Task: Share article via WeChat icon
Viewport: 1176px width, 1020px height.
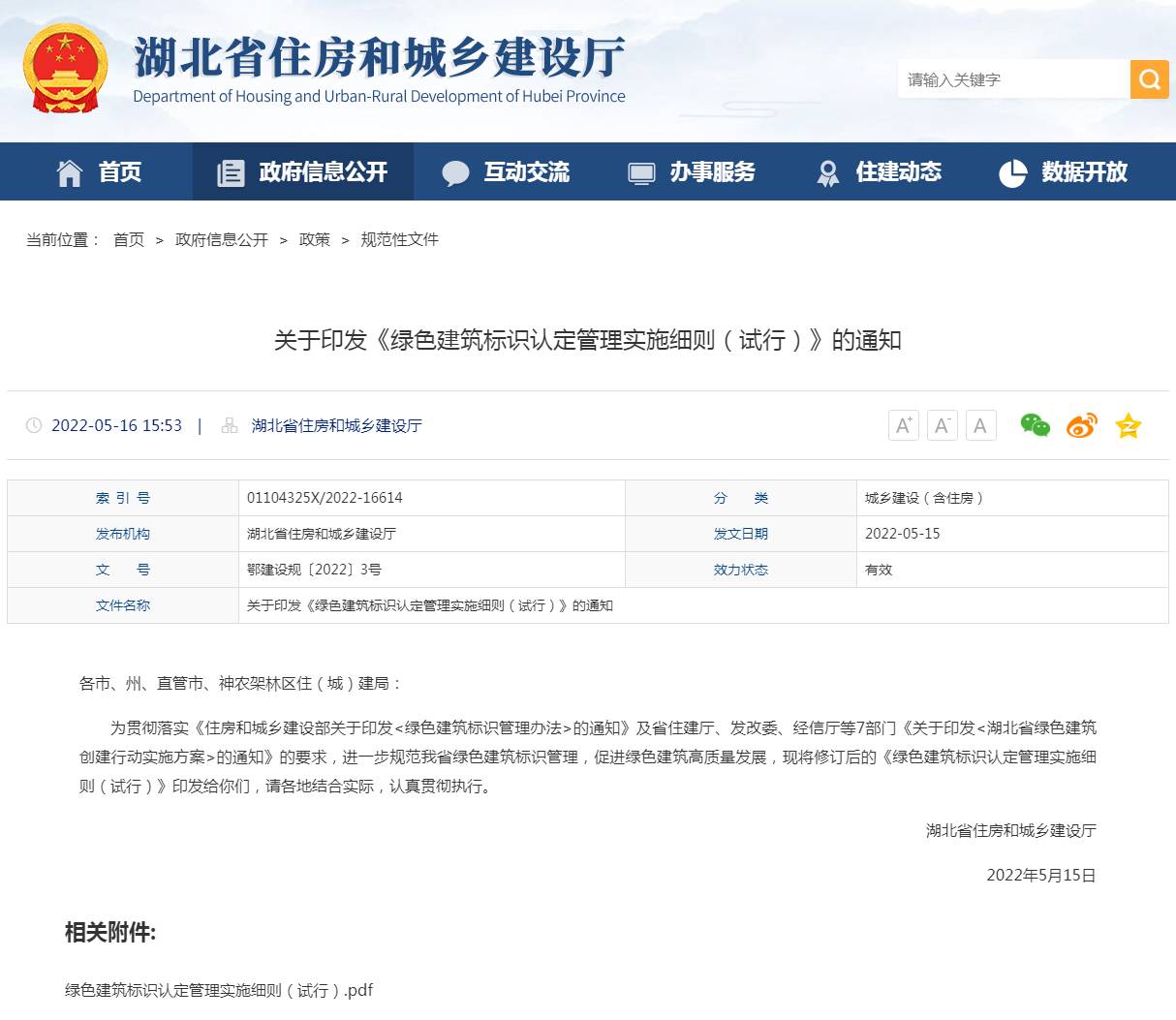Action: coord(1035,425)
